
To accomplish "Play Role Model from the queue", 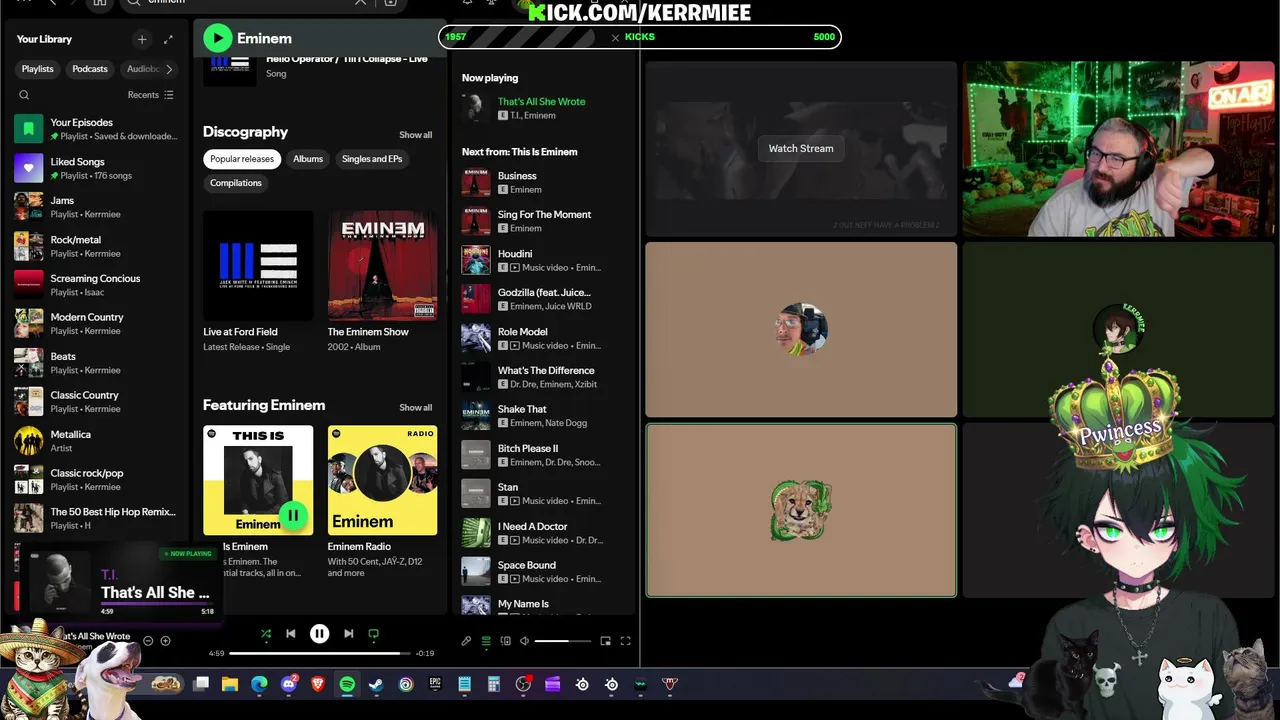I will tap(545, 338).
